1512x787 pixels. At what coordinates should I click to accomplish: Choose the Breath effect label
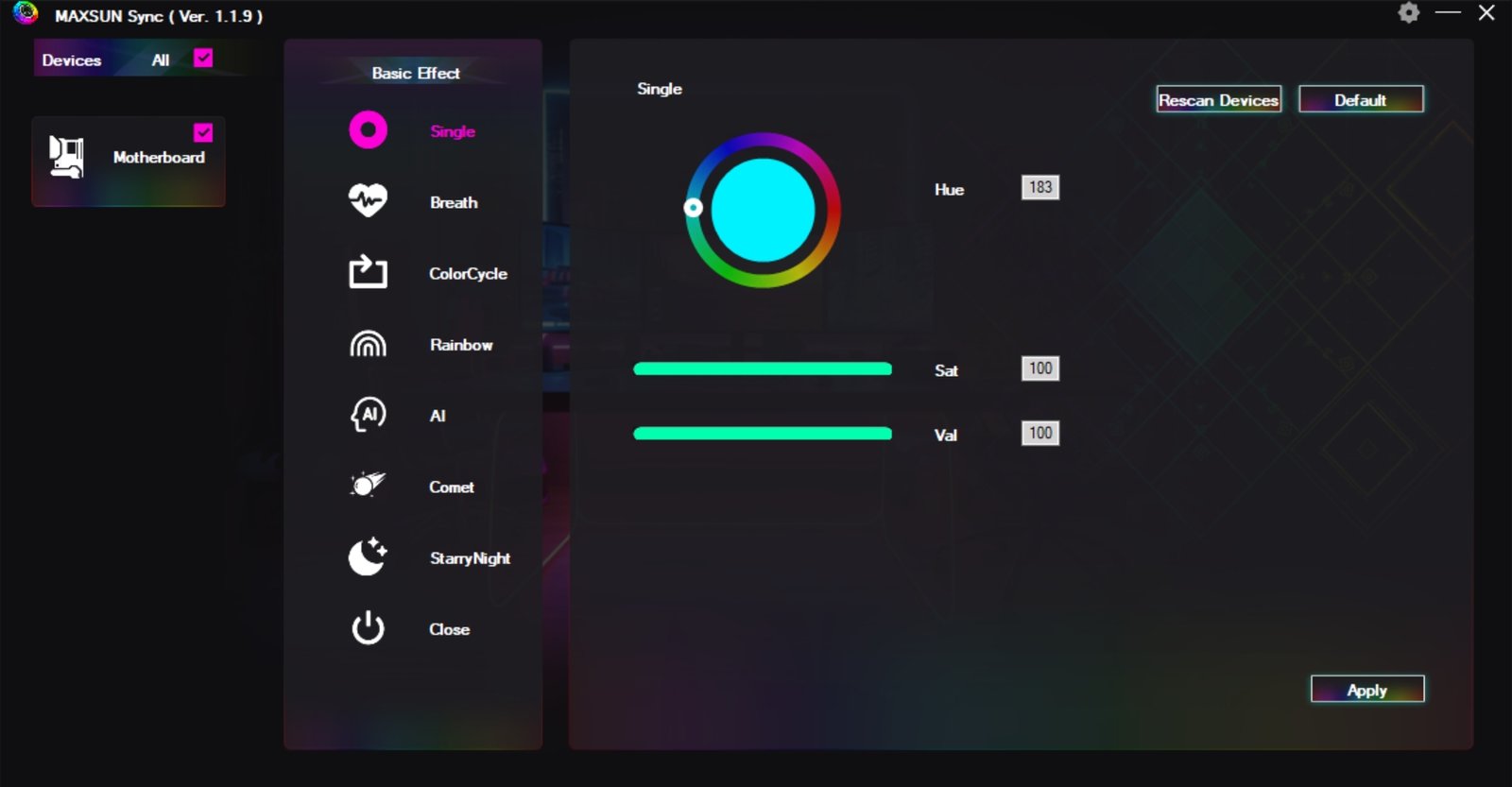coord(454,202)
